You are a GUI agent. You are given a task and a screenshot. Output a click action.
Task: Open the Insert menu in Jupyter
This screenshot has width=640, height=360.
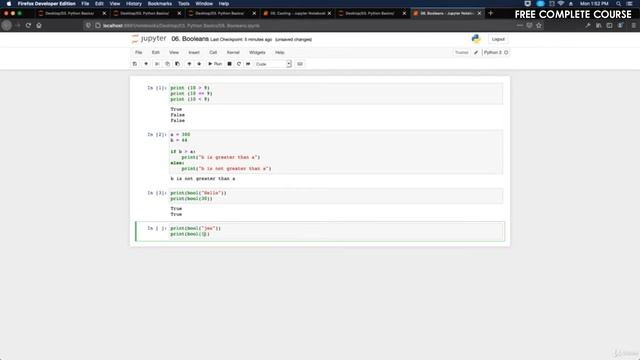[x=194, y=53]
